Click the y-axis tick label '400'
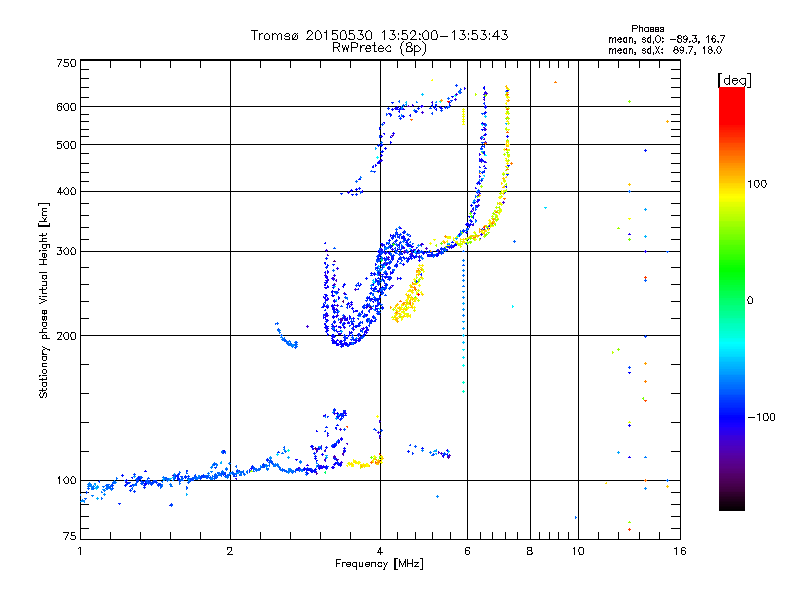 pos(66,191)
